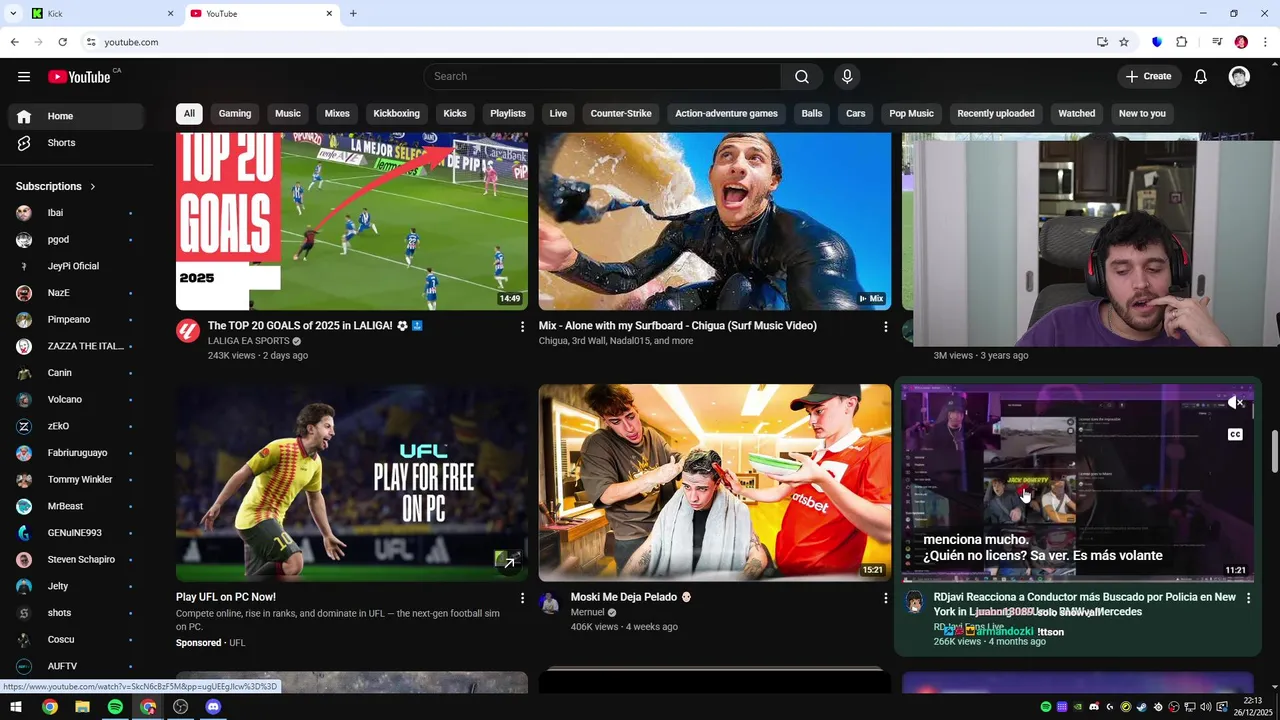Filter feed by Mixes chip
Viewport: 1280px width, 720px height.
[337, 114]
